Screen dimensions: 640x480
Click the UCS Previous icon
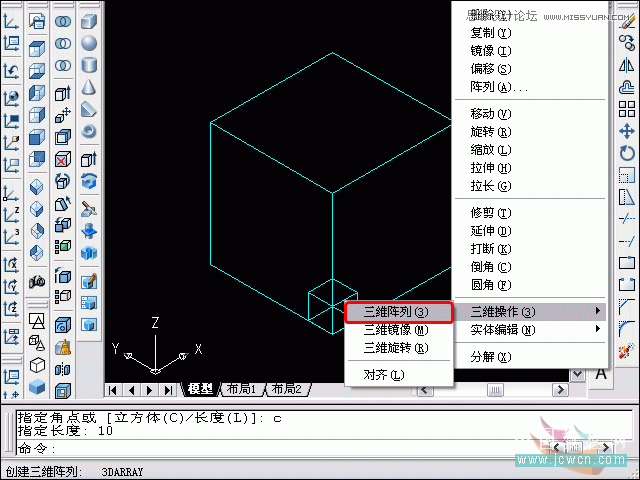pos(11,71)
